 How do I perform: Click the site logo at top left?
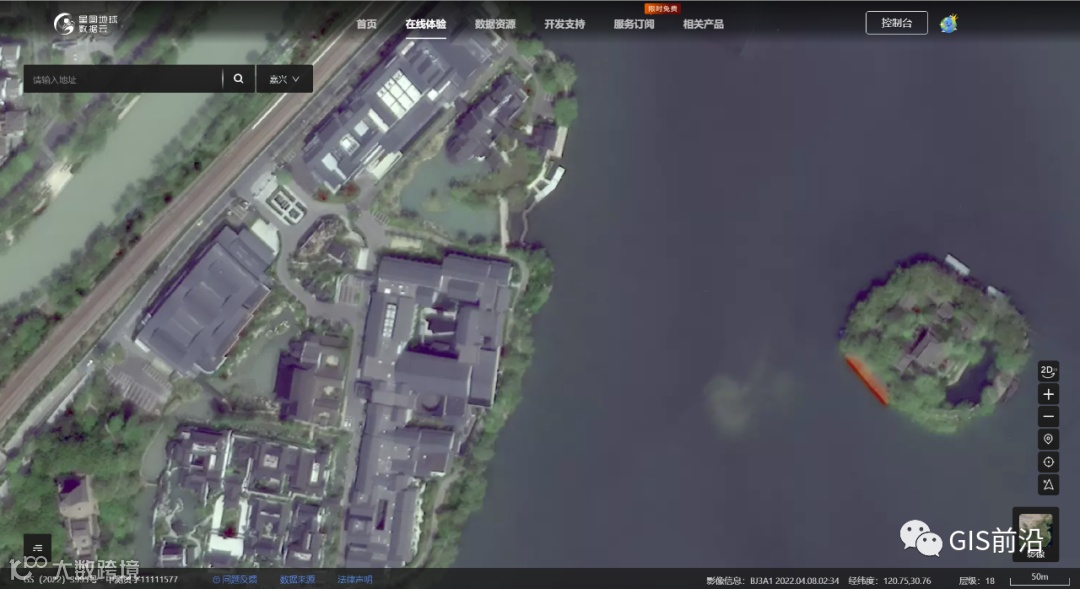pyautogui.click(x=86, y=23)
